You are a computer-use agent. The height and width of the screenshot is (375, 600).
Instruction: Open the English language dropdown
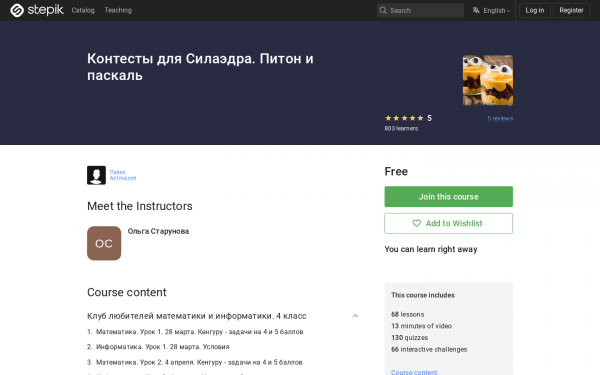coord(496,11)
